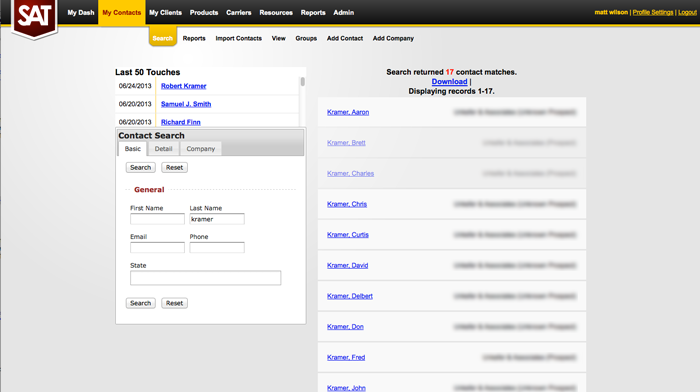The height and width of the screenshot is (392, 700).
Task: Open the My Clients menu
Action: [x=165, y=13]
